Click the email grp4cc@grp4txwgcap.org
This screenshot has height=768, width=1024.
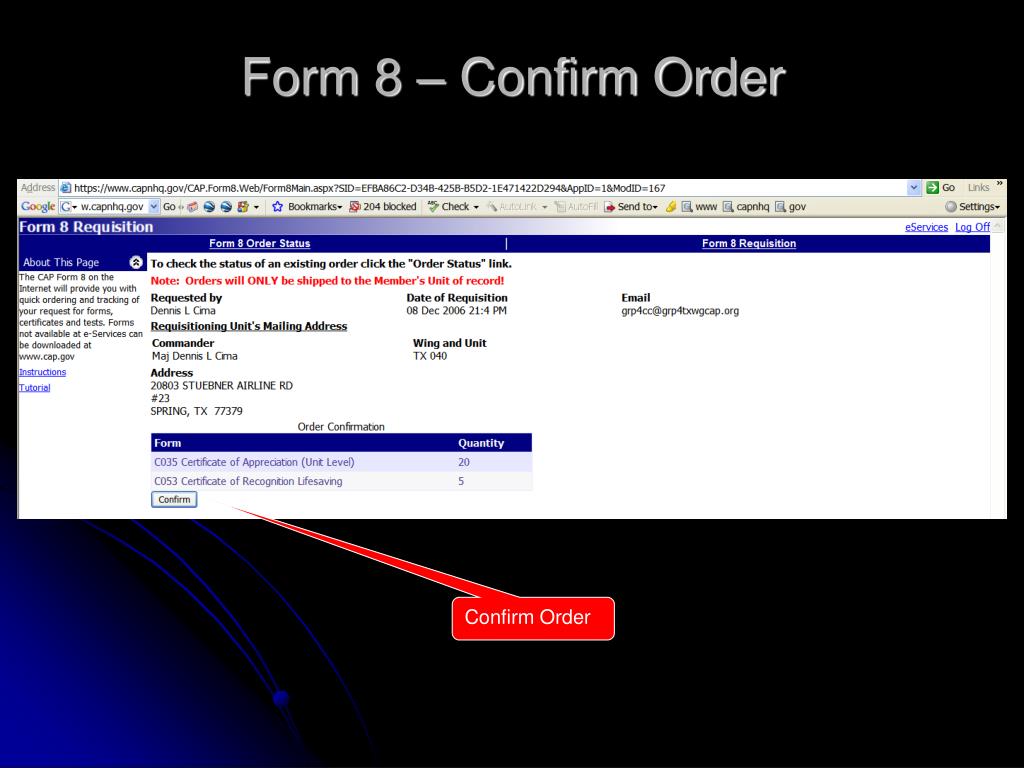(680, 311)
